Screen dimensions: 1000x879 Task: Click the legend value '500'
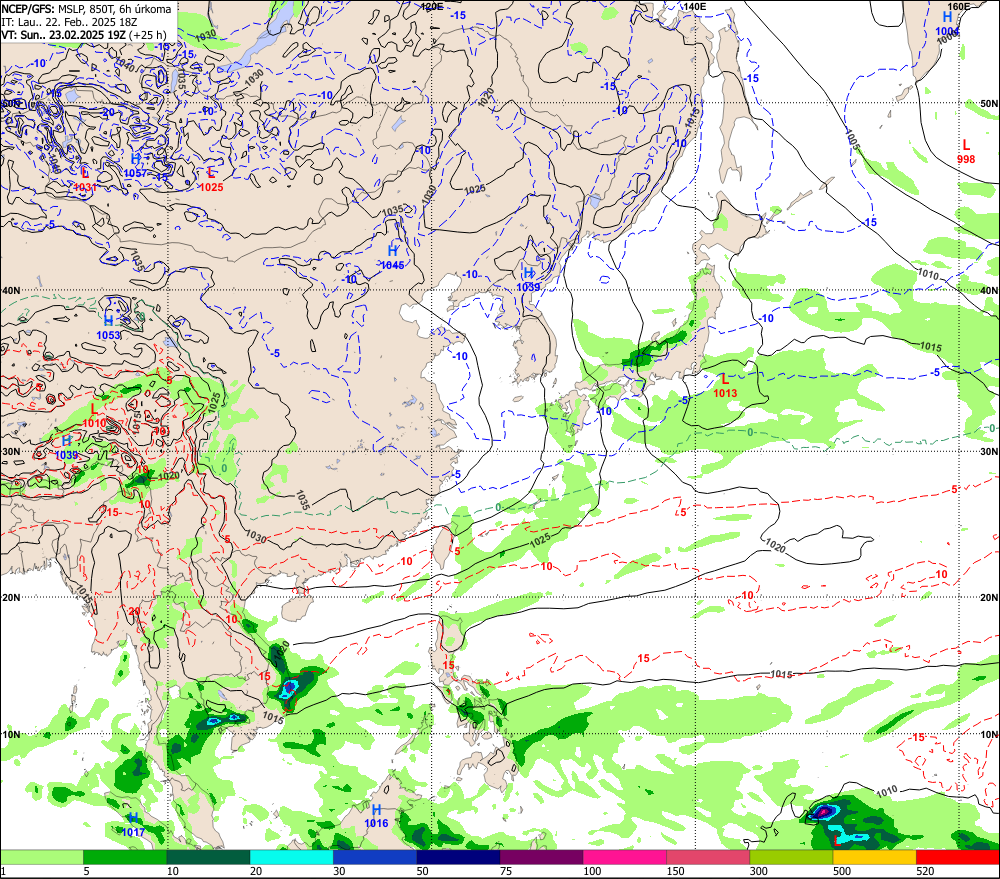842,871
